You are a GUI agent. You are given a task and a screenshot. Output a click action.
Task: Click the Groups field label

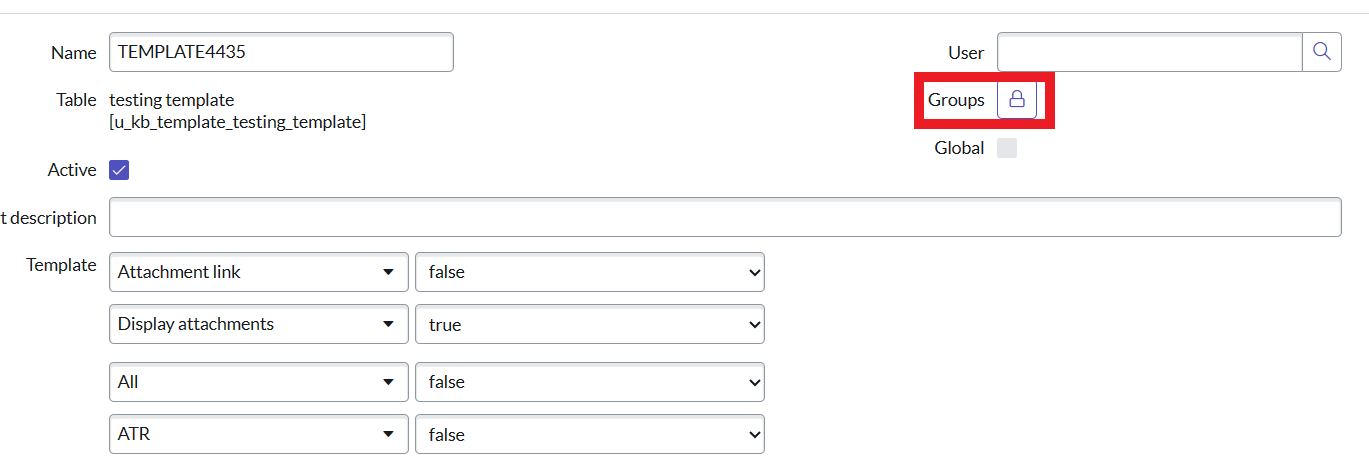956,100
